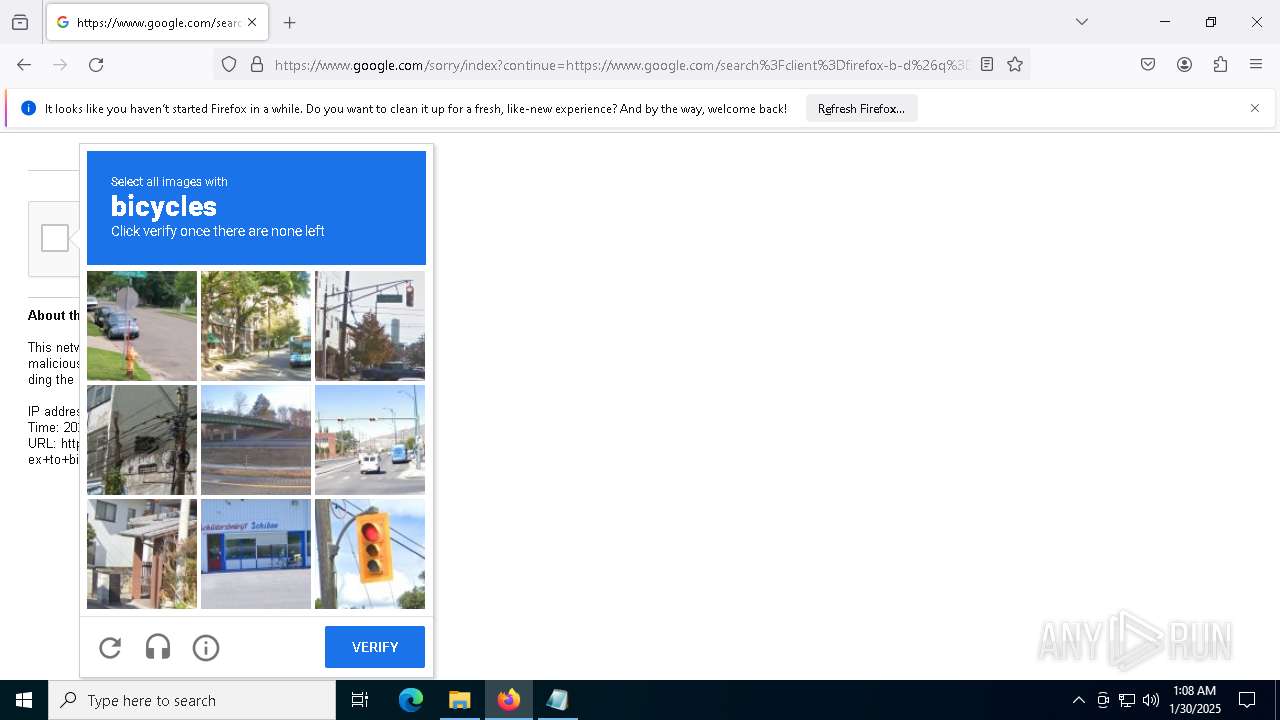This screenshot has height=720, width=1280.
Task: Save page to Pocket
Action: tap(1148, 65)
